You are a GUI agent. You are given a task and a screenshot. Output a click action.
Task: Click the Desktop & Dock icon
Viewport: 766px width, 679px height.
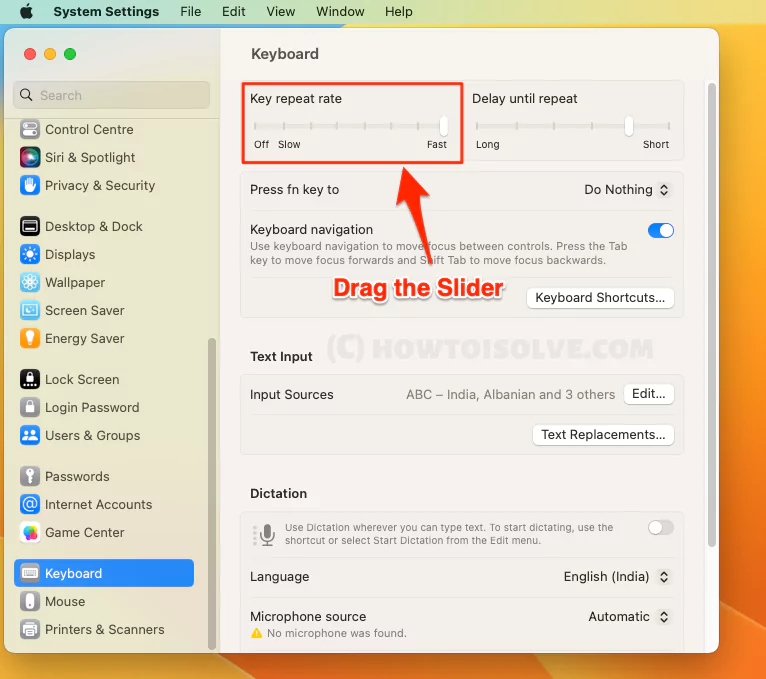pyautogui.click(x=30, y=226)
